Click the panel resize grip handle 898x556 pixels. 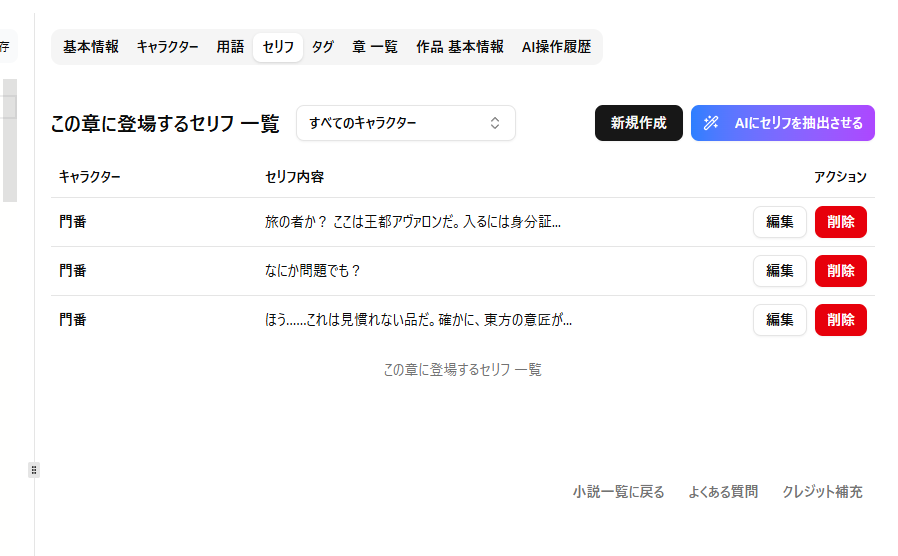34,470
